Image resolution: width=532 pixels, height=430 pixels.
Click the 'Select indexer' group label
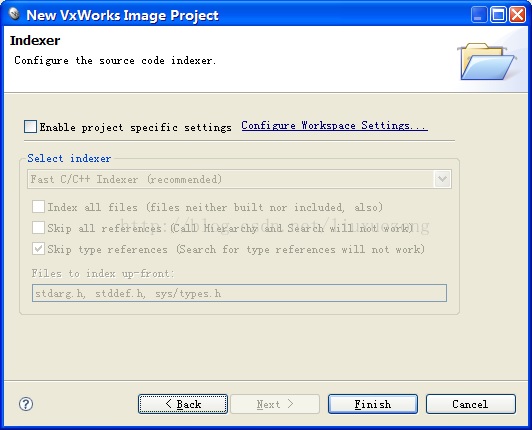tap(69, 158)
